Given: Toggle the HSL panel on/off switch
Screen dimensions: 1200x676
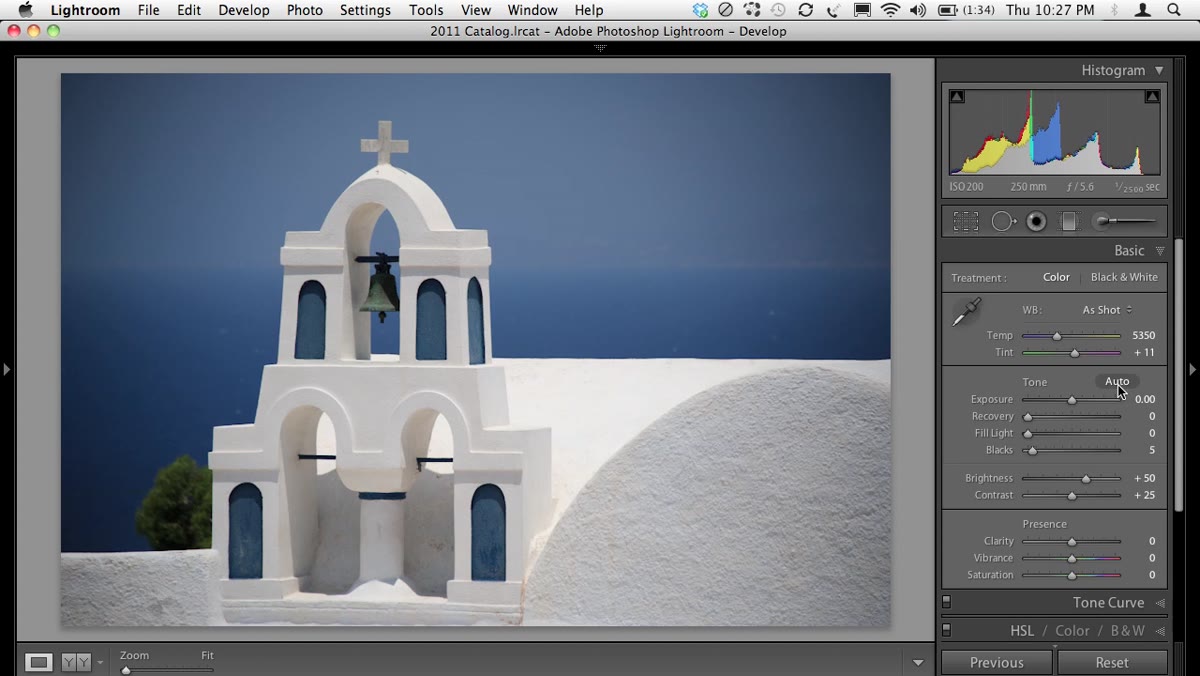Looking at the screenshot, I should point(946,630).
